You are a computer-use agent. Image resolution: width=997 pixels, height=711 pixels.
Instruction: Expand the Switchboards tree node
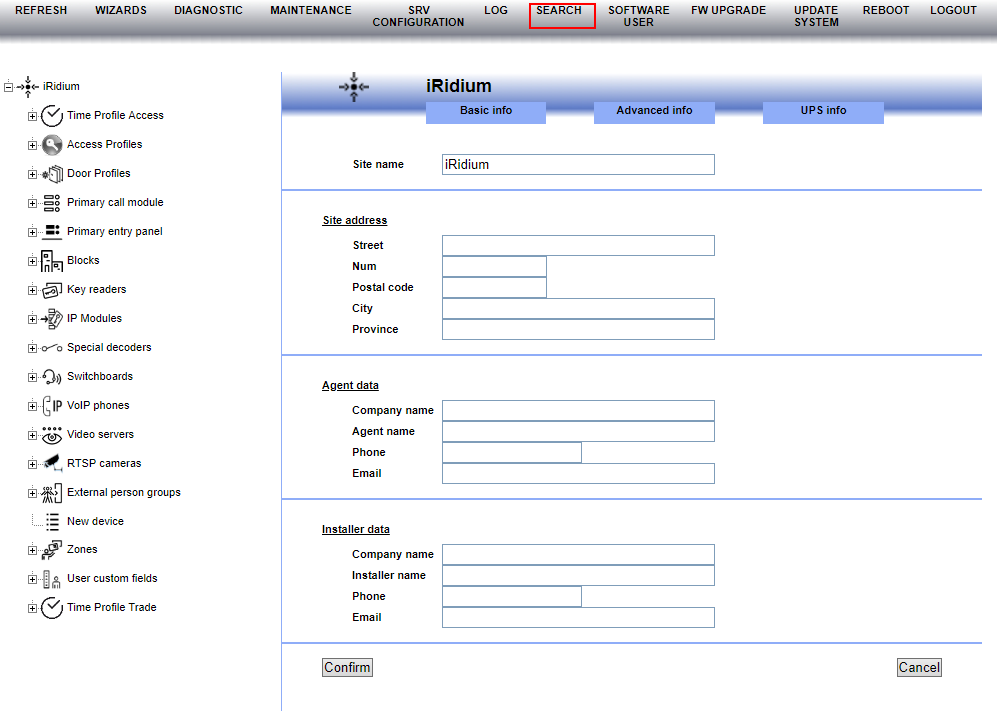tap(32, 376)
